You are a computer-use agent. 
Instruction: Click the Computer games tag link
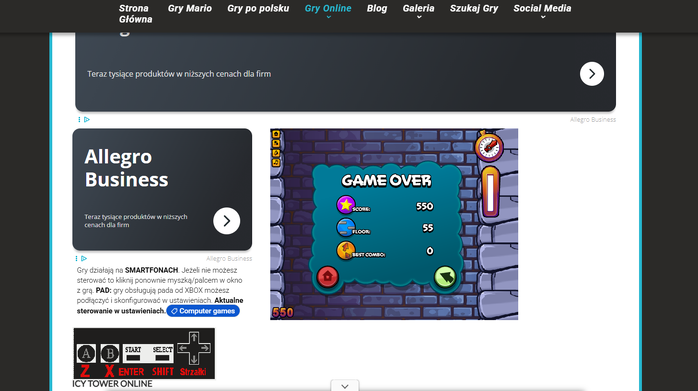(x=203, y=311)
